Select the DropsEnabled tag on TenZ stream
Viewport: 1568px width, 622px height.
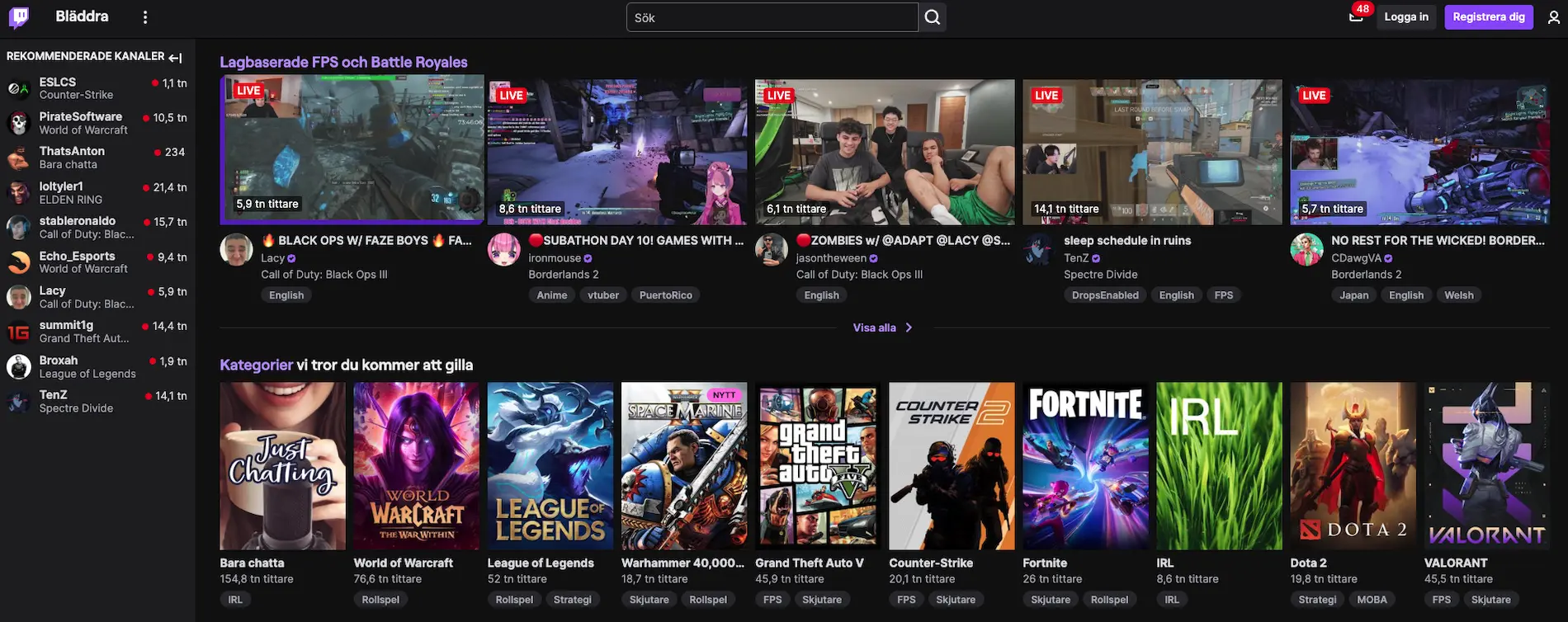1105,295
